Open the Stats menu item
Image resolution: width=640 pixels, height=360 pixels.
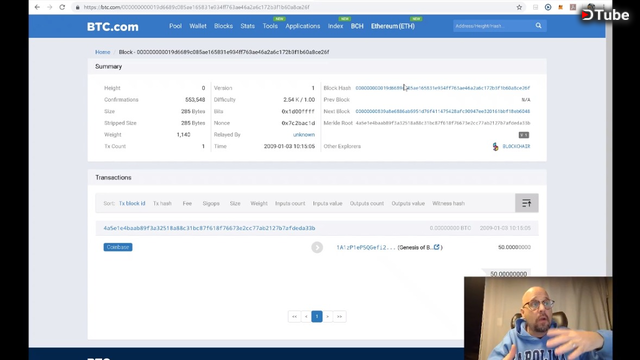247,26
